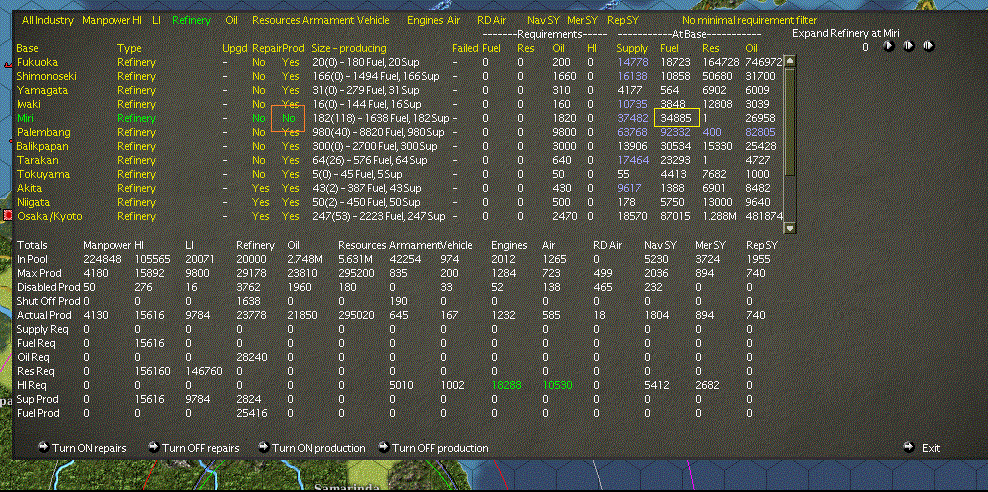Click the base list scroll up arrow
The image size is (988, 492).
[789, 61]
